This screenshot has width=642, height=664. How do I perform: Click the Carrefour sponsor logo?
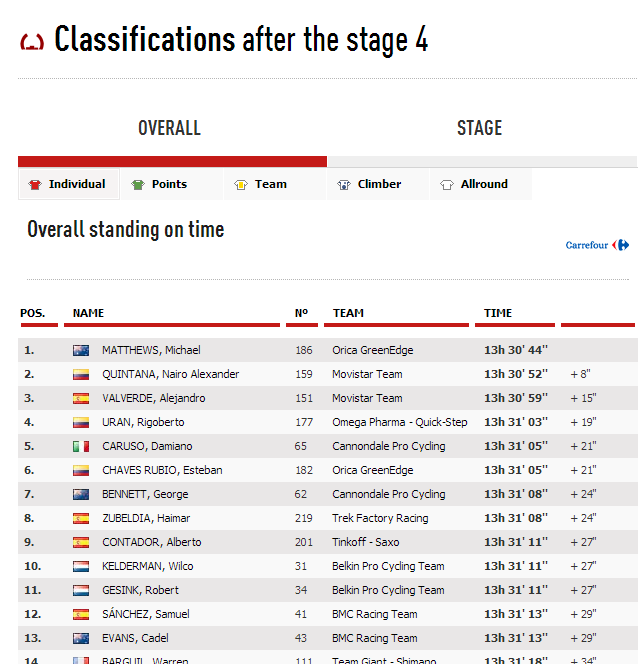[x=597, y=245]
